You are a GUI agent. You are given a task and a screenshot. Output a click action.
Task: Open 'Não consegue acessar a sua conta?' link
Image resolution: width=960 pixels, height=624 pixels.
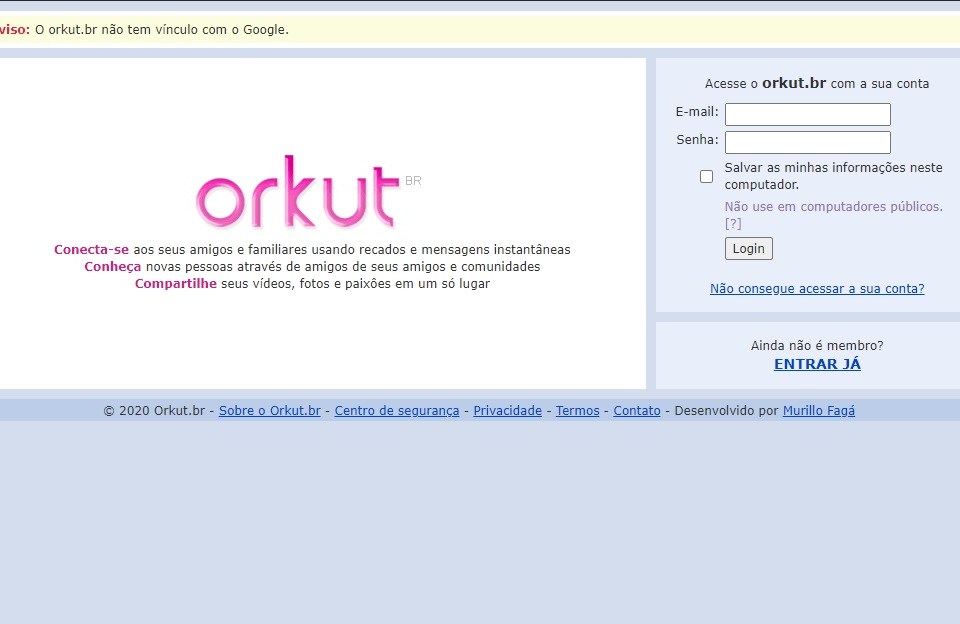[817, 288]
